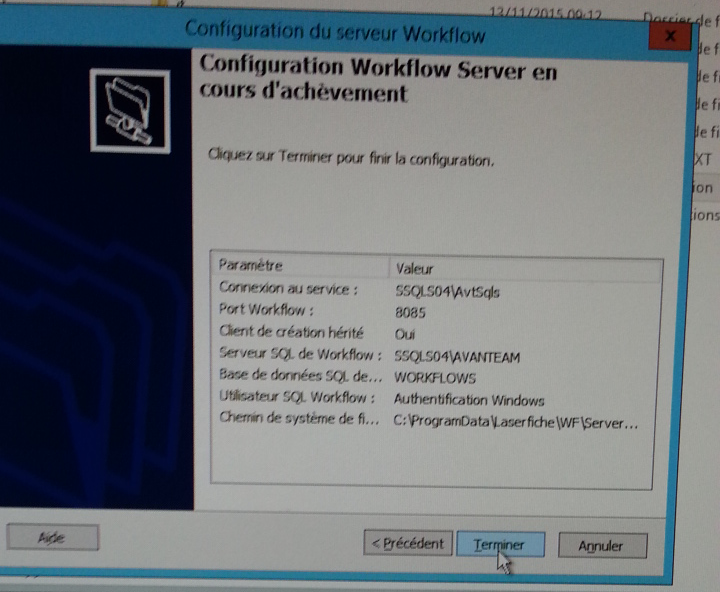The width and height of the screenshot is (720, 592).
Task: Go back with the Précédent button
Action: coord(408,543)
